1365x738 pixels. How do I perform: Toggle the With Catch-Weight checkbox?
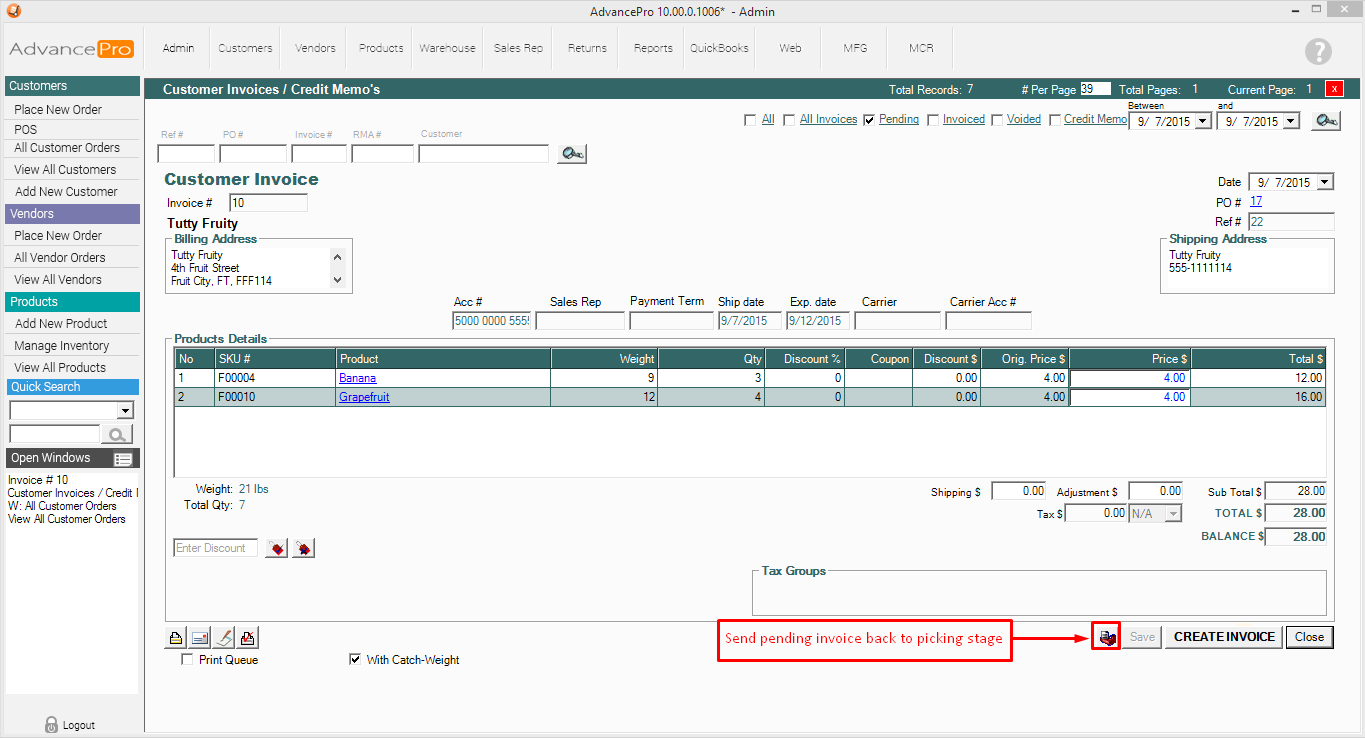tap(355, 660)
